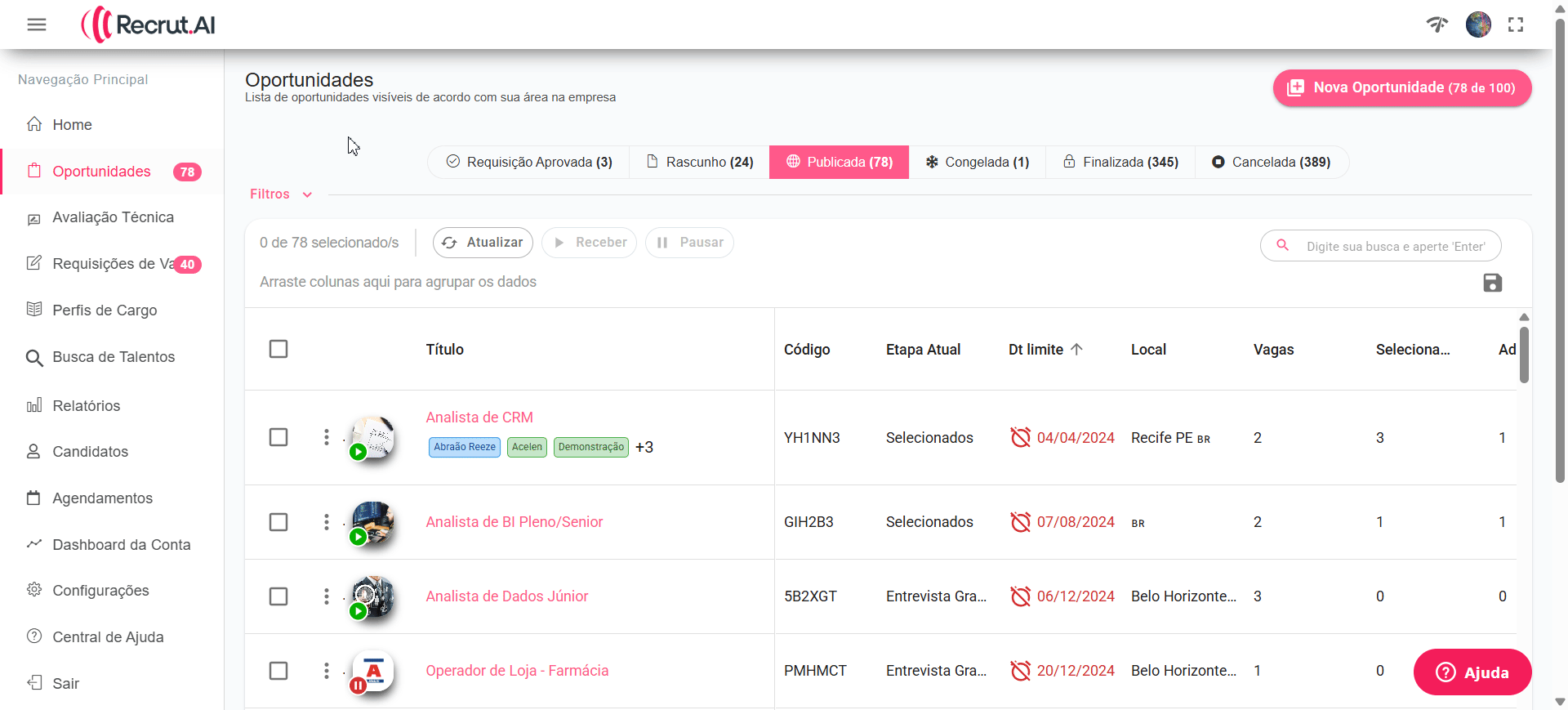Sort by the Dt limite column header
1568x710 pixels.
pos(1036,350)
